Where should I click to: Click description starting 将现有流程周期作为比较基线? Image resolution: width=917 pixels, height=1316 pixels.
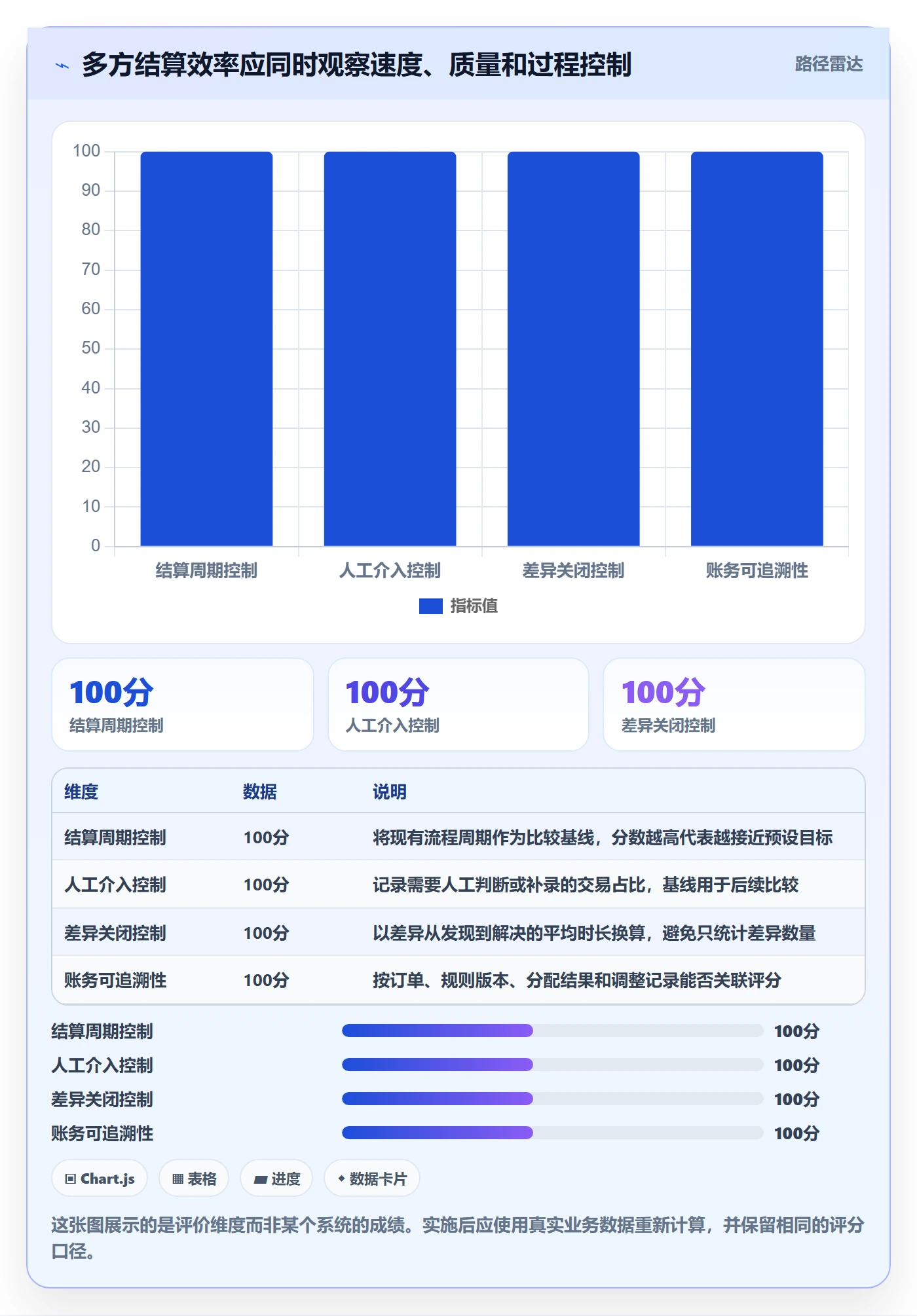[603, 838]
